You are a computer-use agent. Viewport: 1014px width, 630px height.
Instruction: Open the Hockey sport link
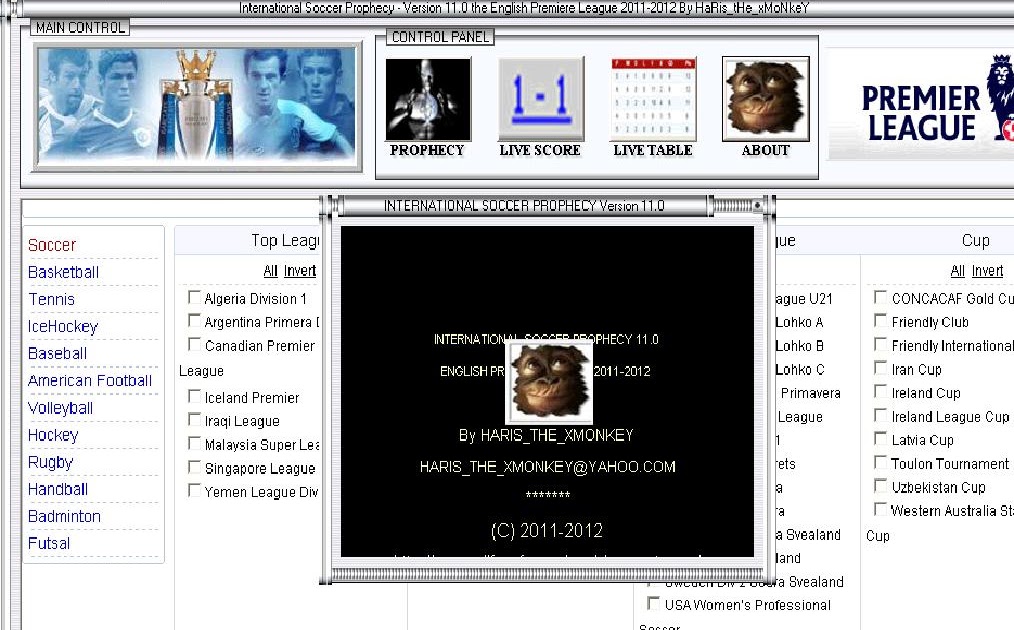click(53, 435)
